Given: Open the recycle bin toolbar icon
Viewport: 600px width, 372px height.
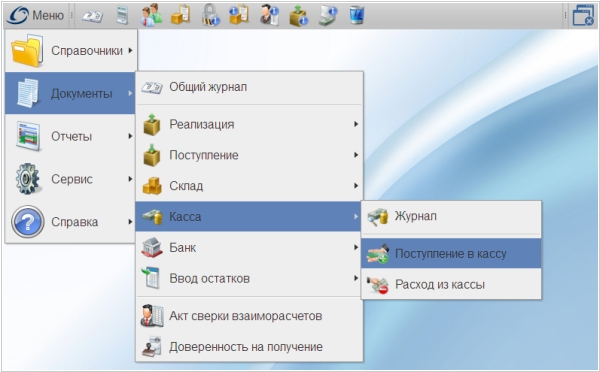Looking at the screenshot, I should 357,16.
